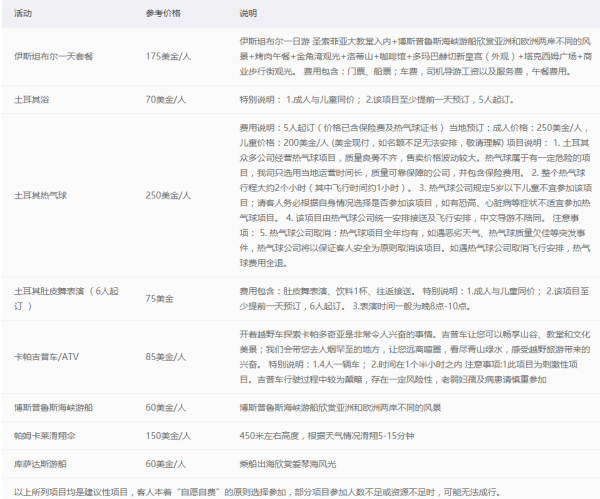
Task: Click the 伊斯坦布尔一日游 description text
Action: point(416,56)
